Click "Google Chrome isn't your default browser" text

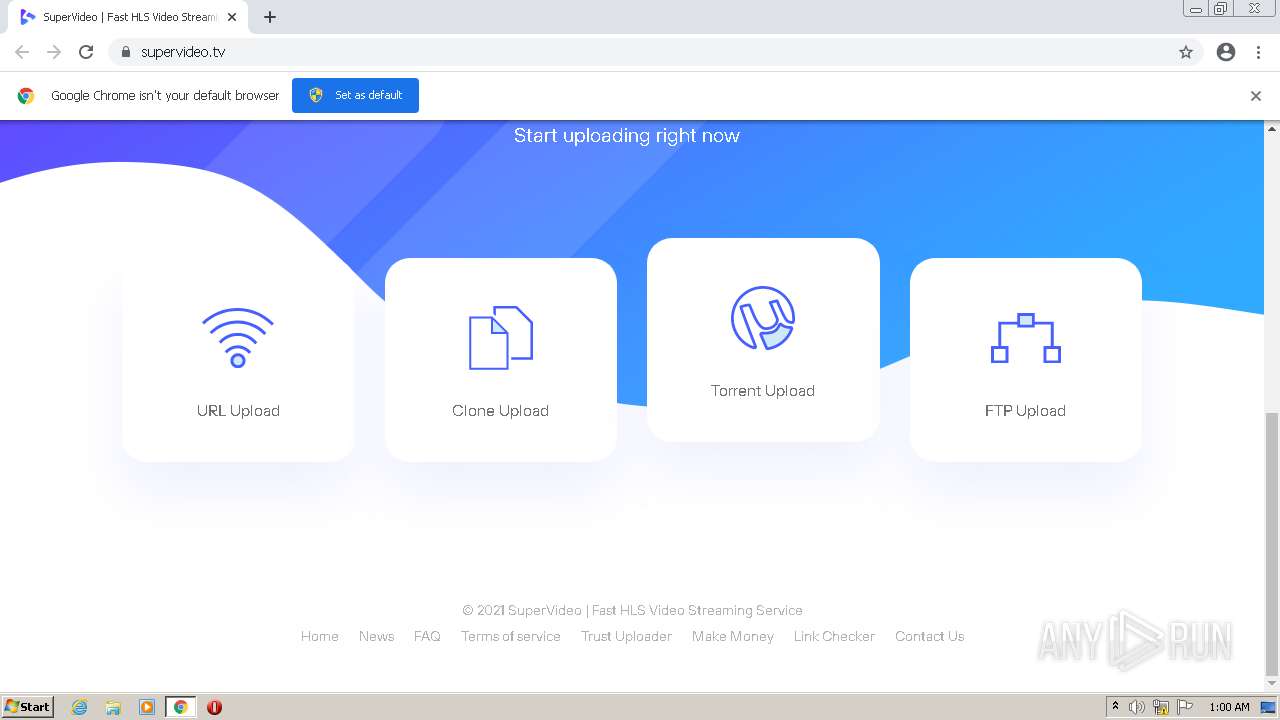tap(165, 96)
